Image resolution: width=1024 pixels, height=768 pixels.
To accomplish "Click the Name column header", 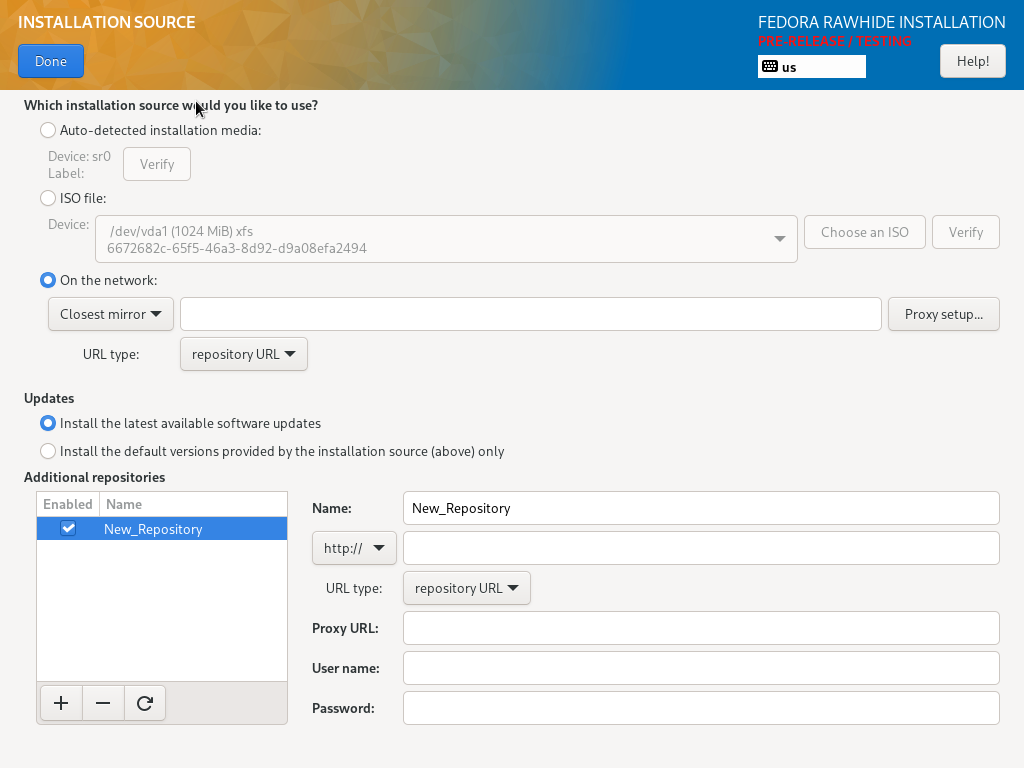I will tap(193, 504).
